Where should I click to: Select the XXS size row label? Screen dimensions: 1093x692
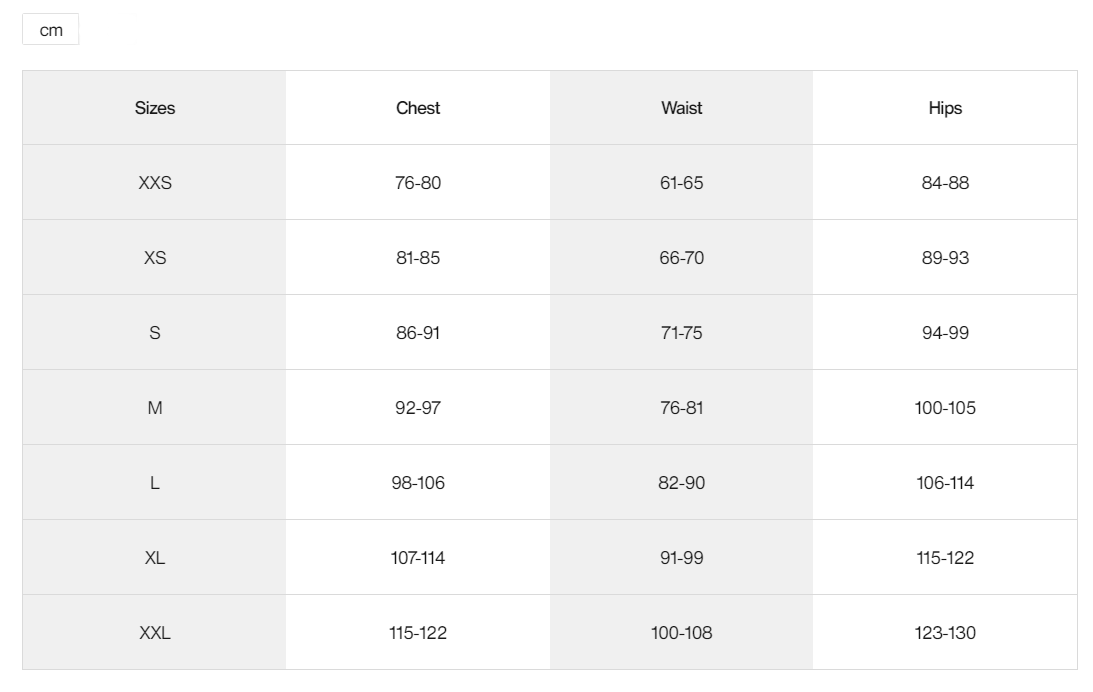pos(154,183)
